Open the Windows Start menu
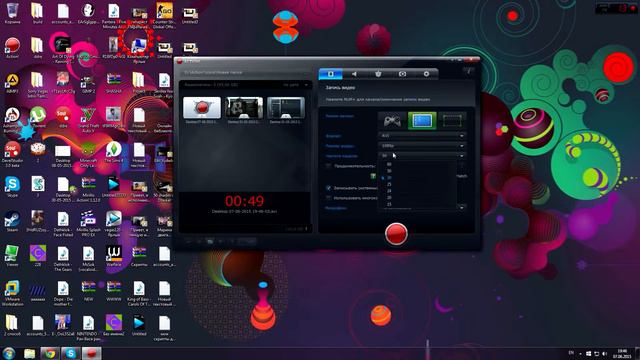Screen dimensions: 640x360 click(x=9, y=353)
